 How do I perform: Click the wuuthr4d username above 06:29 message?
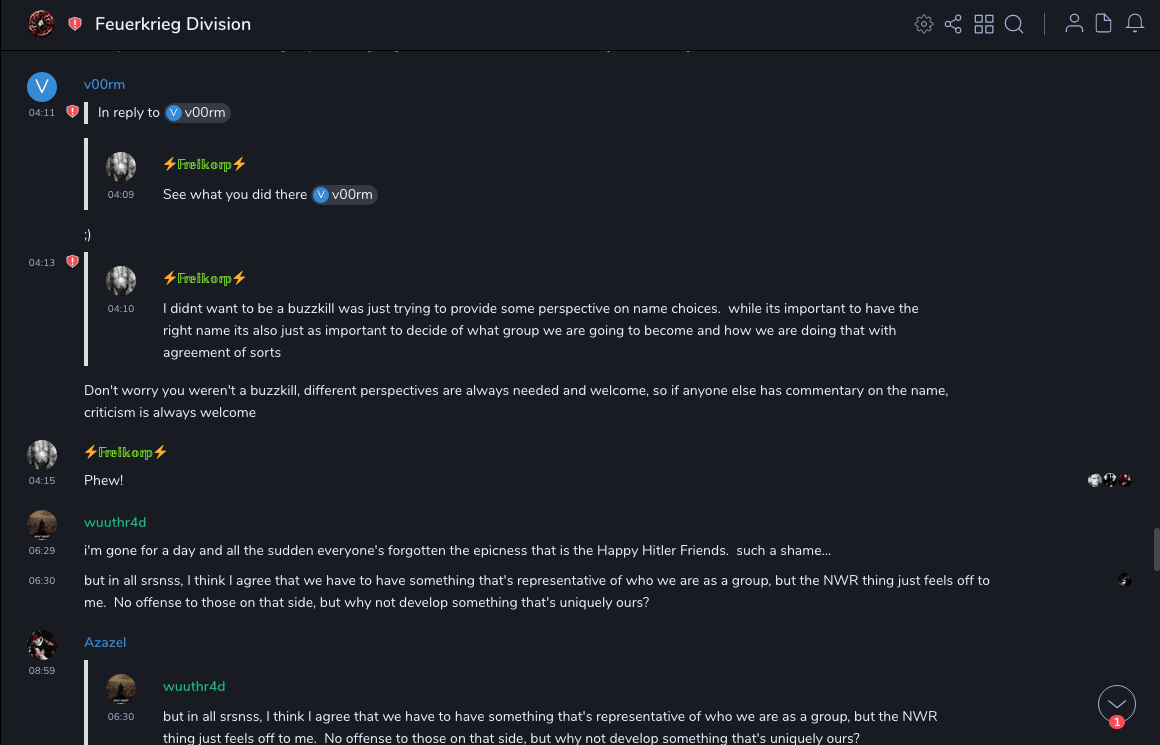[x=115, y=523]
